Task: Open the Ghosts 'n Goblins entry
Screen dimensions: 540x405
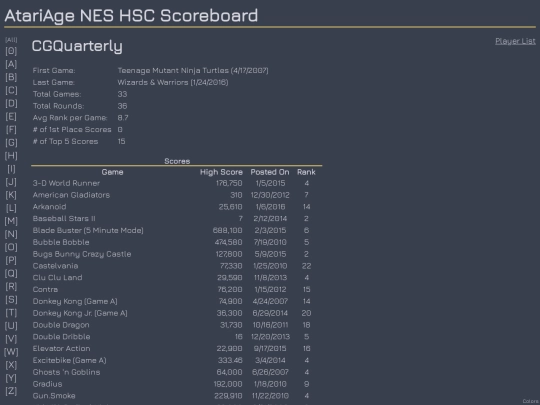Action: [66, 372]
